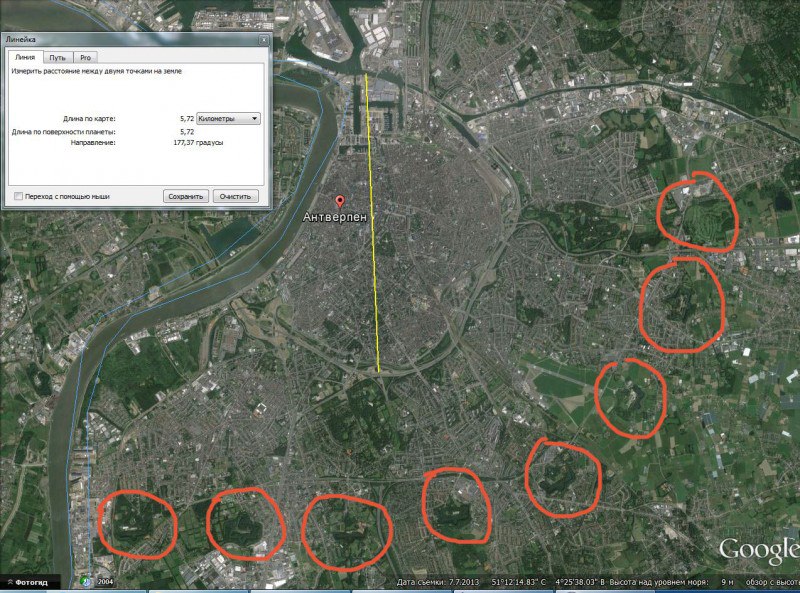Close the Линейка ruler dialog

pyautogui.click(x=263, y=38)
